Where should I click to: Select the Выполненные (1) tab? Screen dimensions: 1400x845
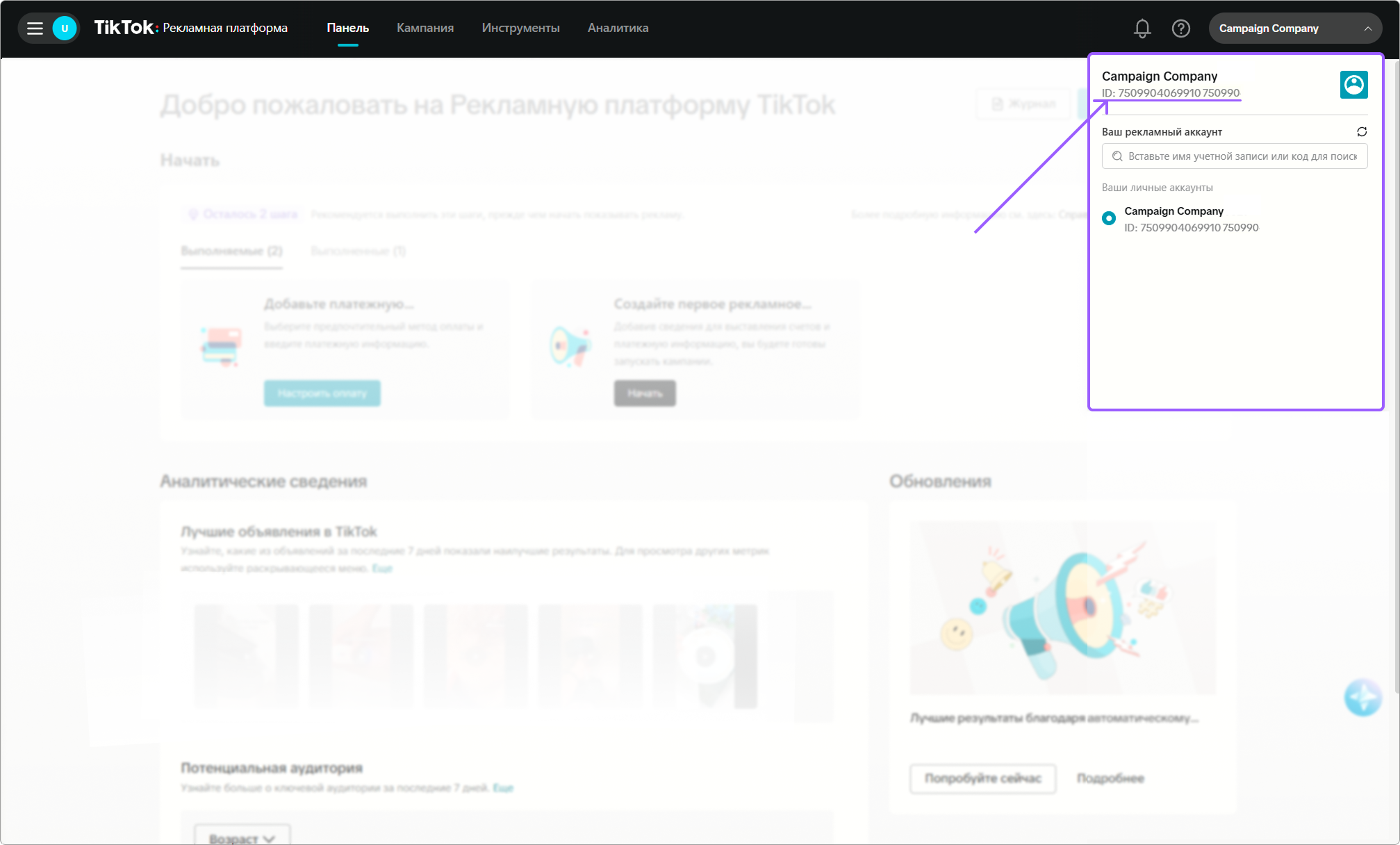point(359,251)
